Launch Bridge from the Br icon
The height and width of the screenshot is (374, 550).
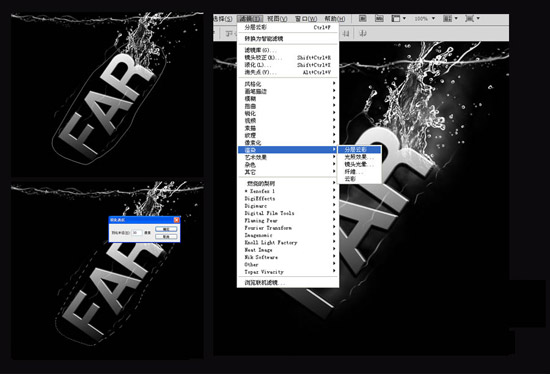pos(363,19)
